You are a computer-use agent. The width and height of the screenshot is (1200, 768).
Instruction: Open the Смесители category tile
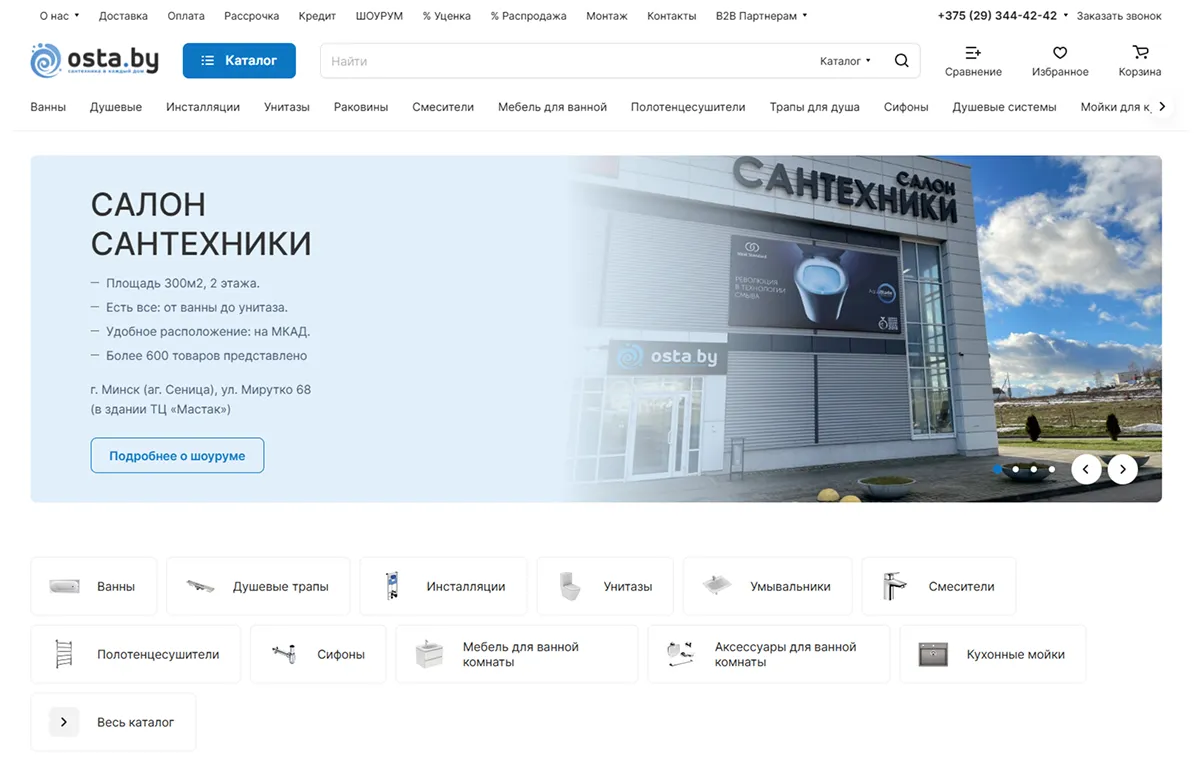[939, 586]
